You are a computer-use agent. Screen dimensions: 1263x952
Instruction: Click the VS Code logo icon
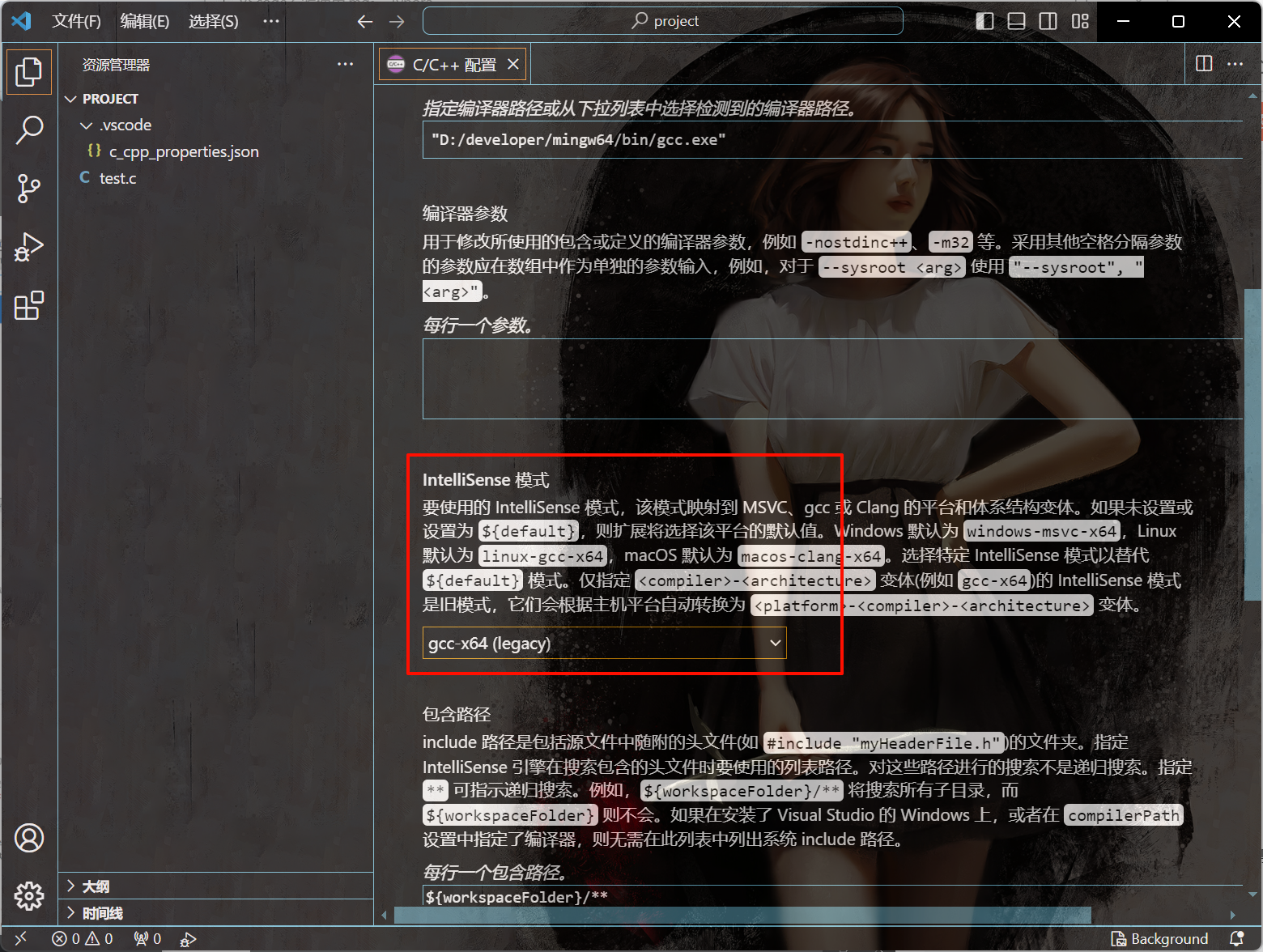click(22, 21)
